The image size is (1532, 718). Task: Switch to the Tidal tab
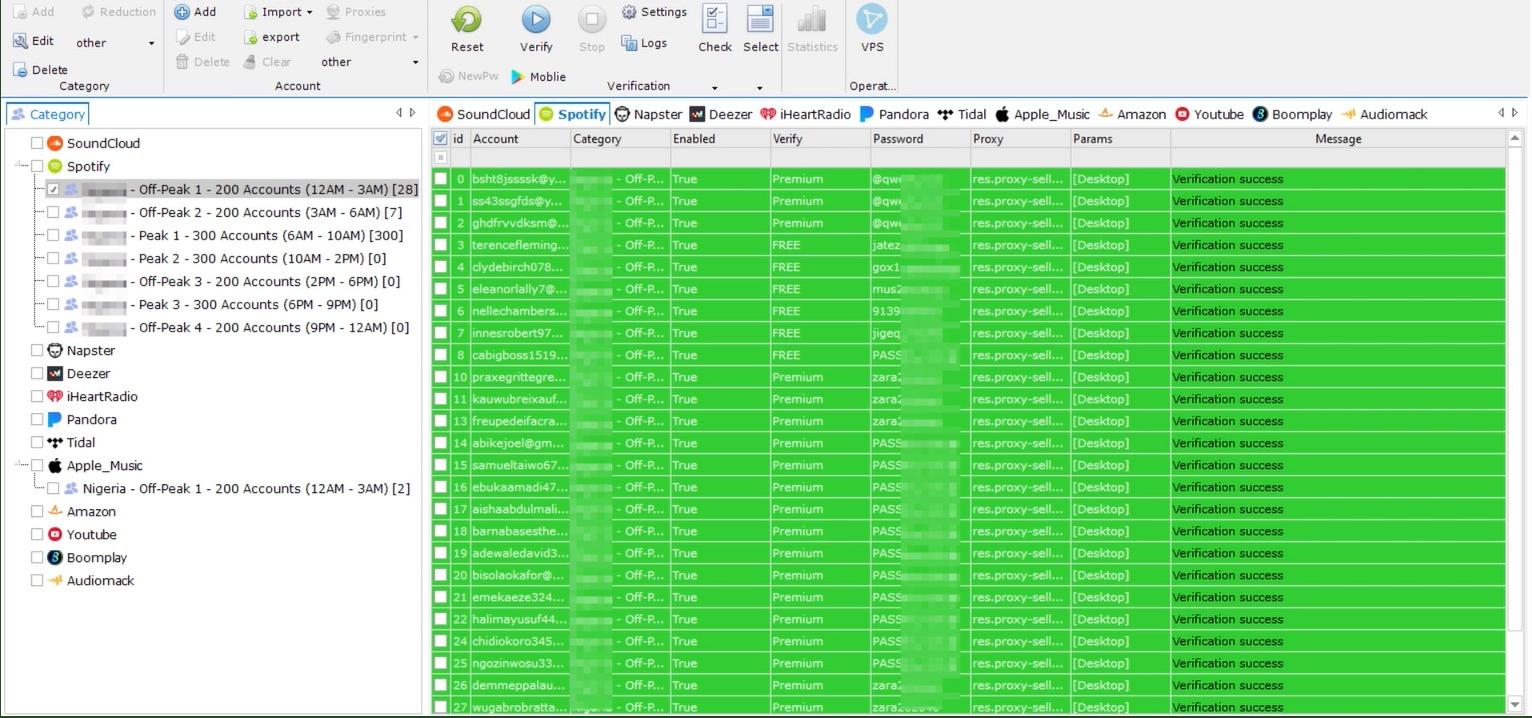click(962, 114)
